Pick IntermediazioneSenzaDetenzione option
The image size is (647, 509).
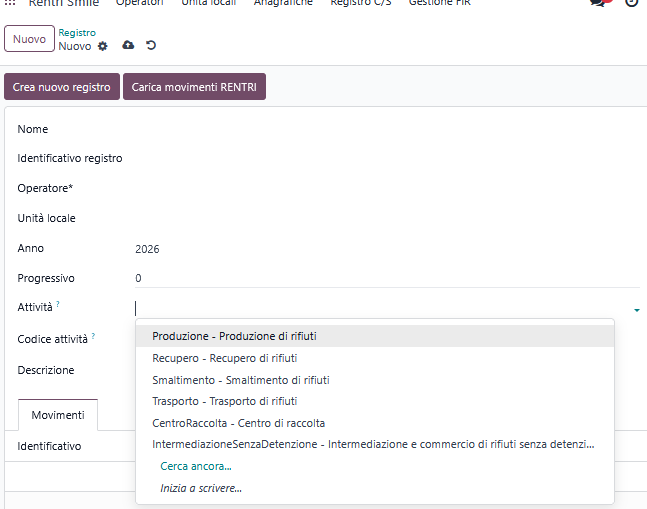[375, 444]
